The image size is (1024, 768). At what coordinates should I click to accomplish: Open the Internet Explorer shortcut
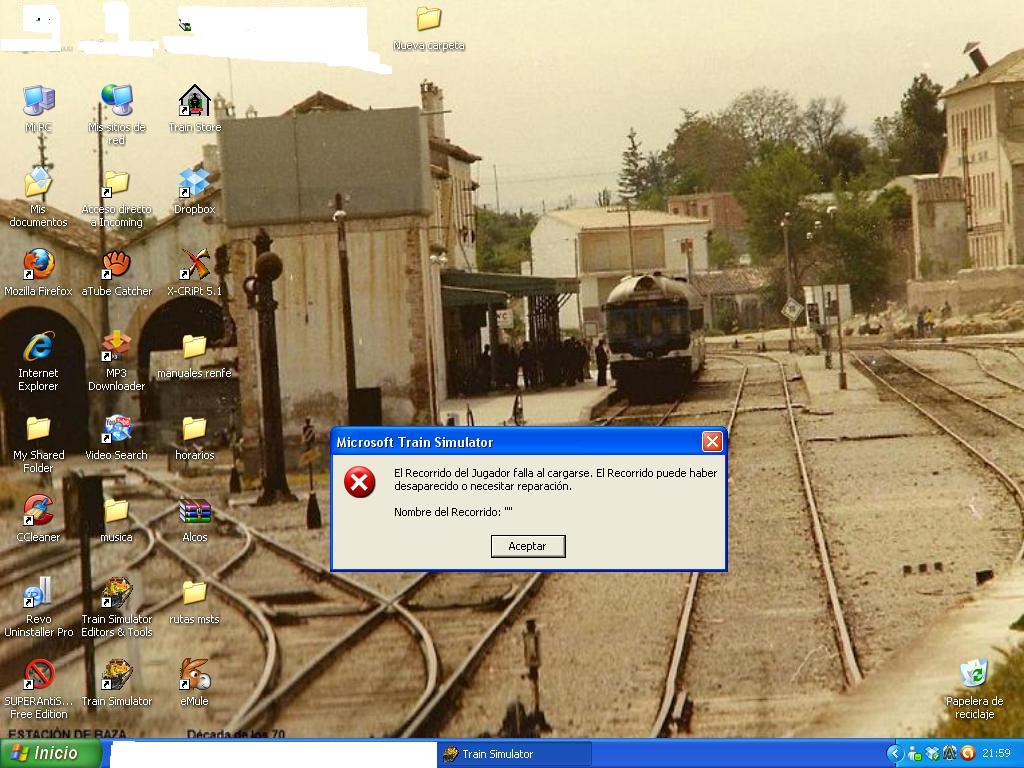point(38,347)
